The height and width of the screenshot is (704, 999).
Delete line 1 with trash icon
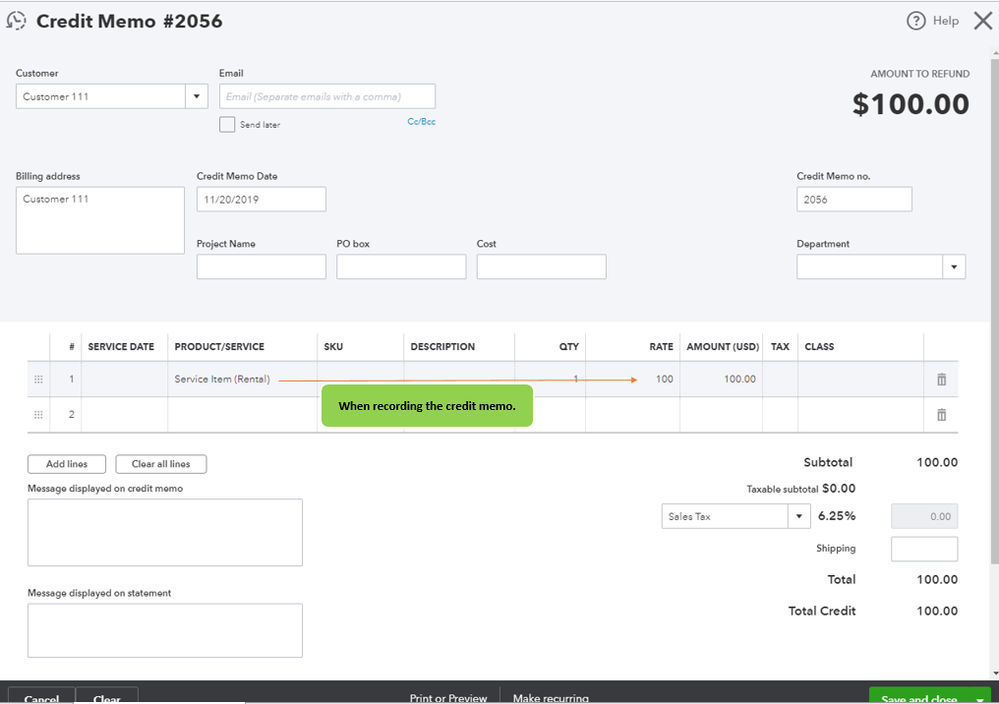point(941,380)
